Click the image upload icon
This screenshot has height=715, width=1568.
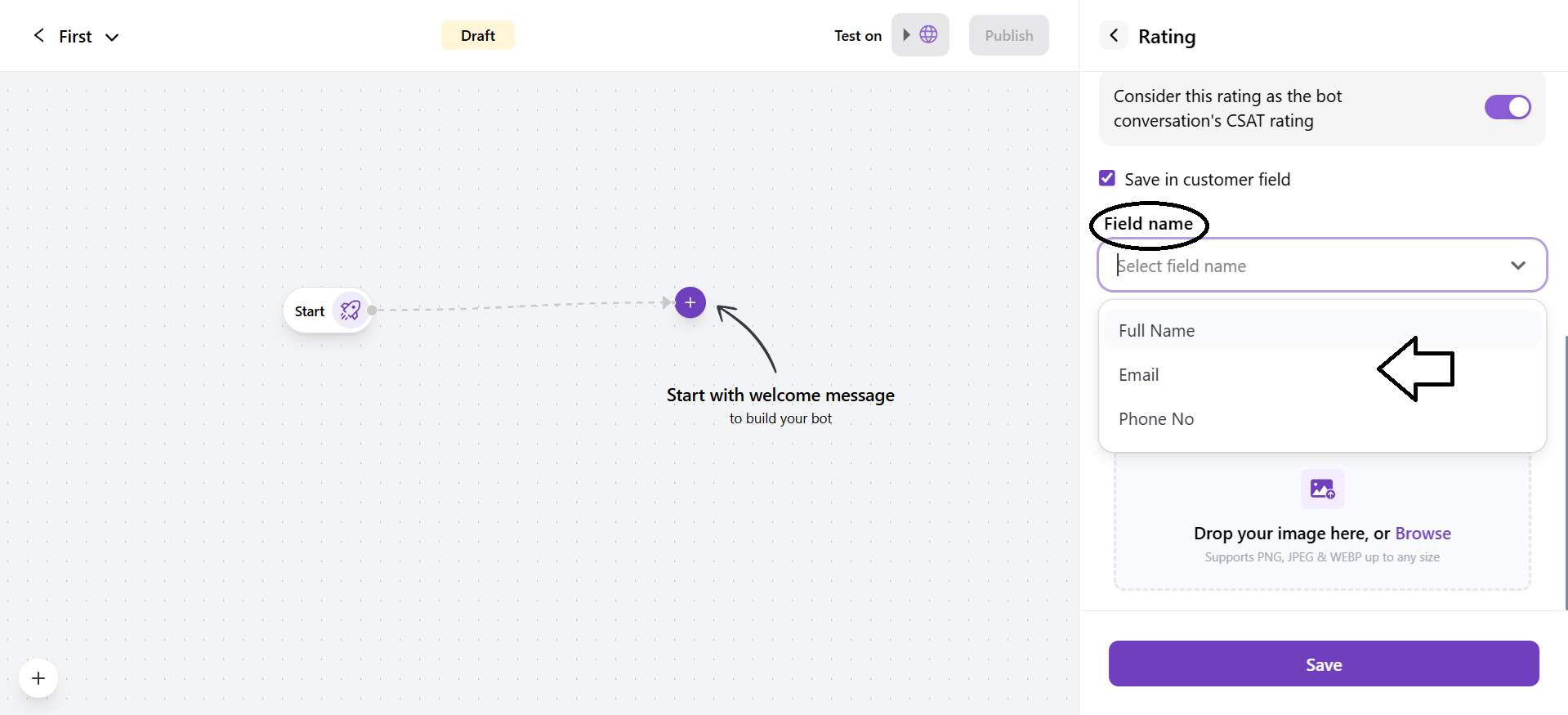click(x=1321, y=489)
